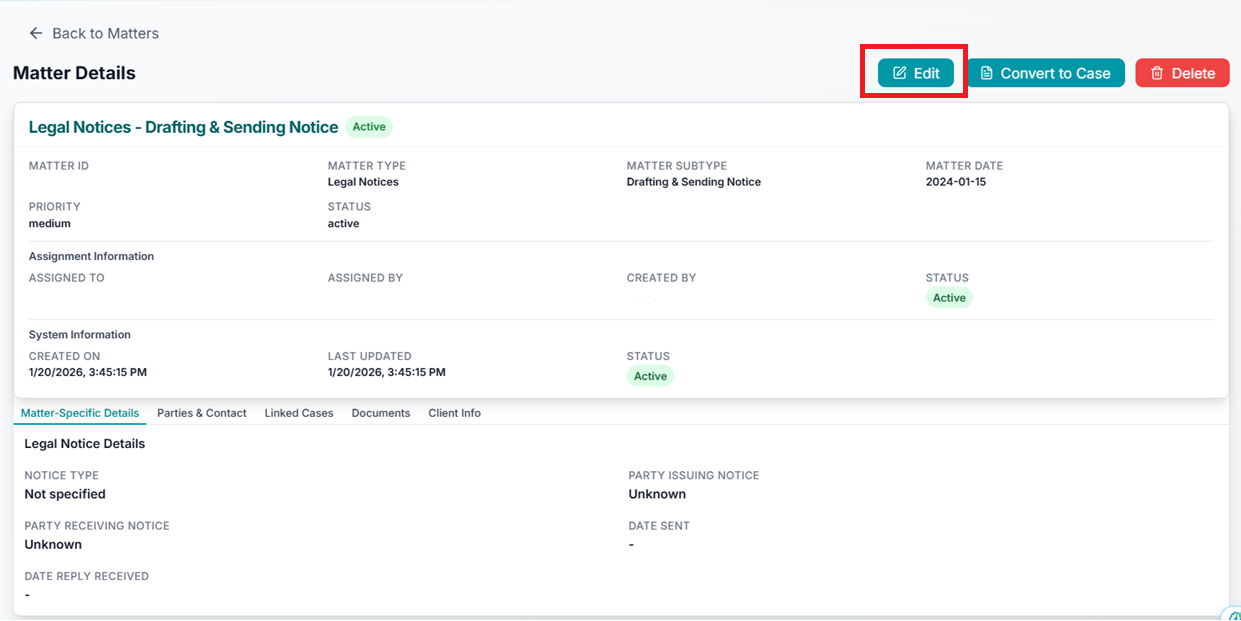
Task: Click the Active badge beside the matter title
Action: pos(369,127)
